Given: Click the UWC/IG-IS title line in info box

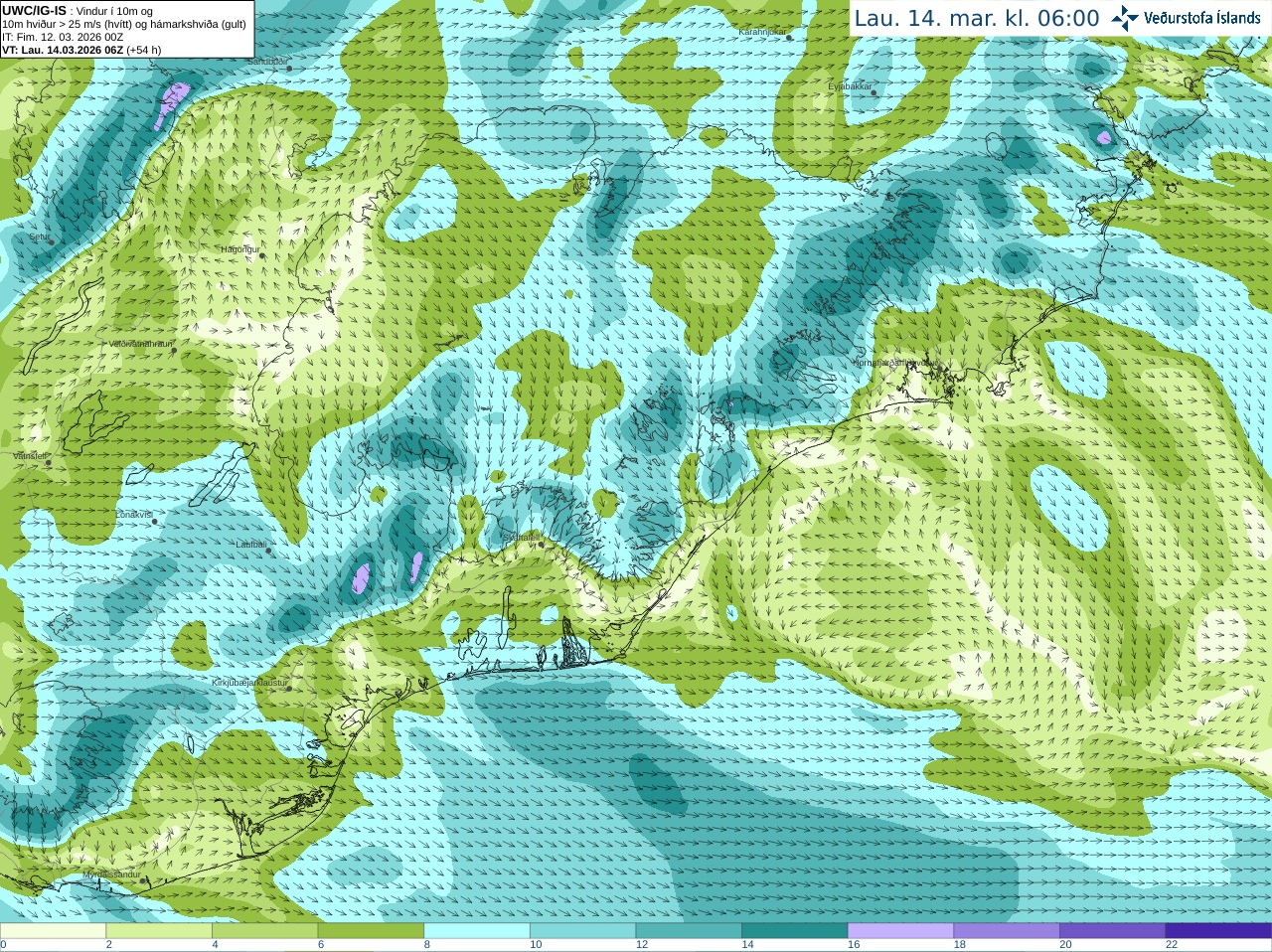Looking at the screenshot, I should click(x=77, y=11).
